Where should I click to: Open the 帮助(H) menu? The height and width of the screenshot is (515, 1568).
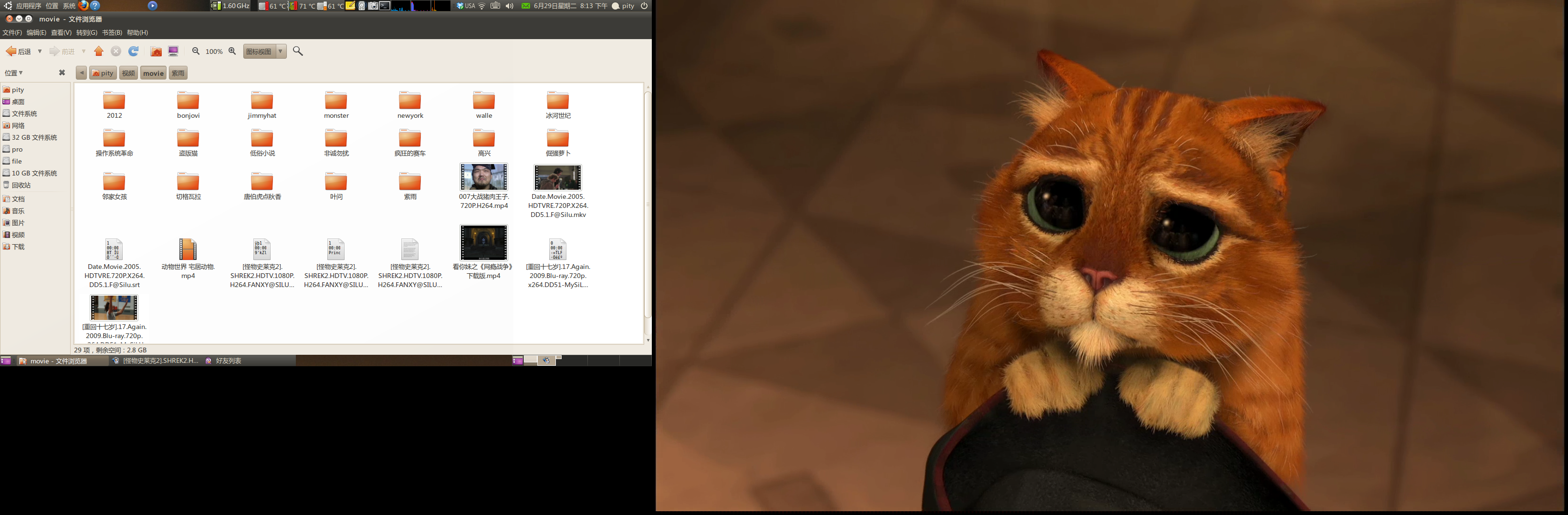coord(137,33)
